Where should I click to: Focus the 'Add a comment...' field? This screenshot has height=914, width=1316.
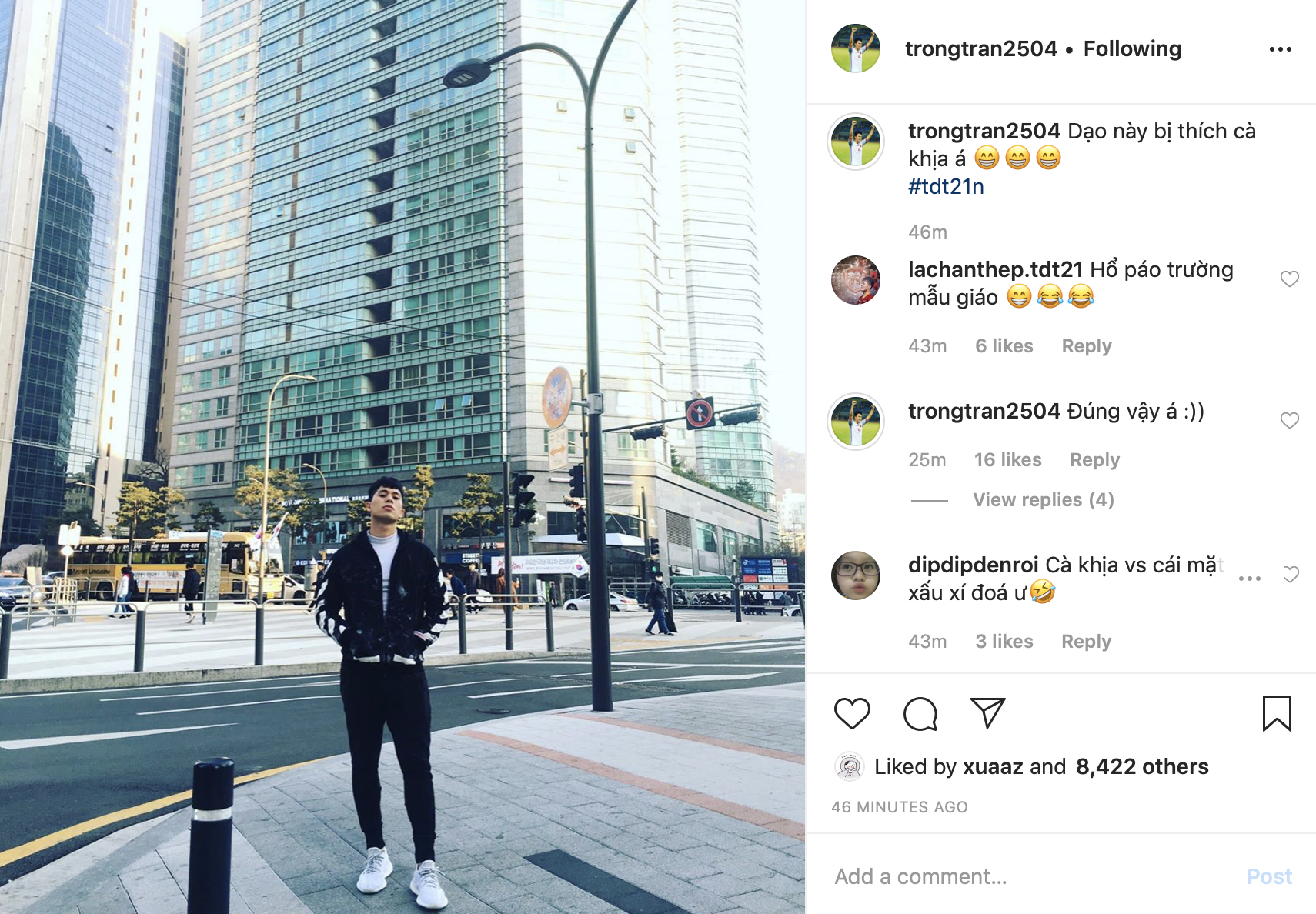(1031, 877)
